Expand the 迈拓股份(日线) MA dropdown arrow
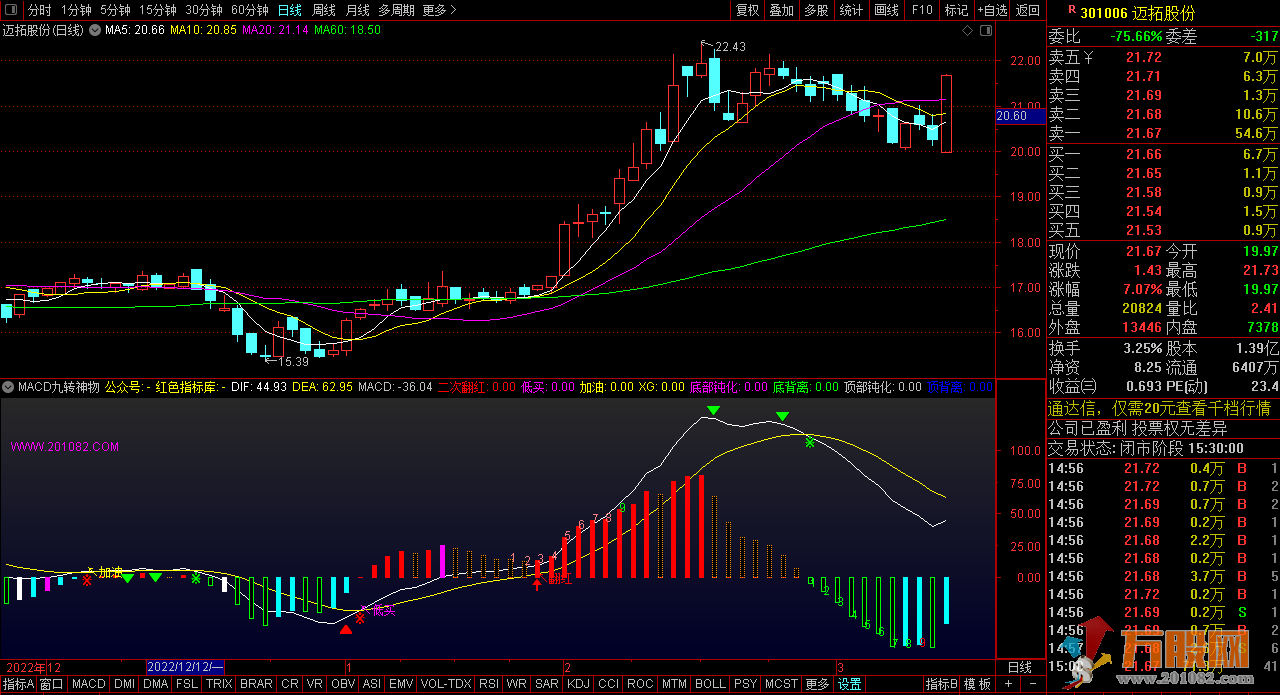Viewport: 1280px width, 695px height. [x=93, y=30]
